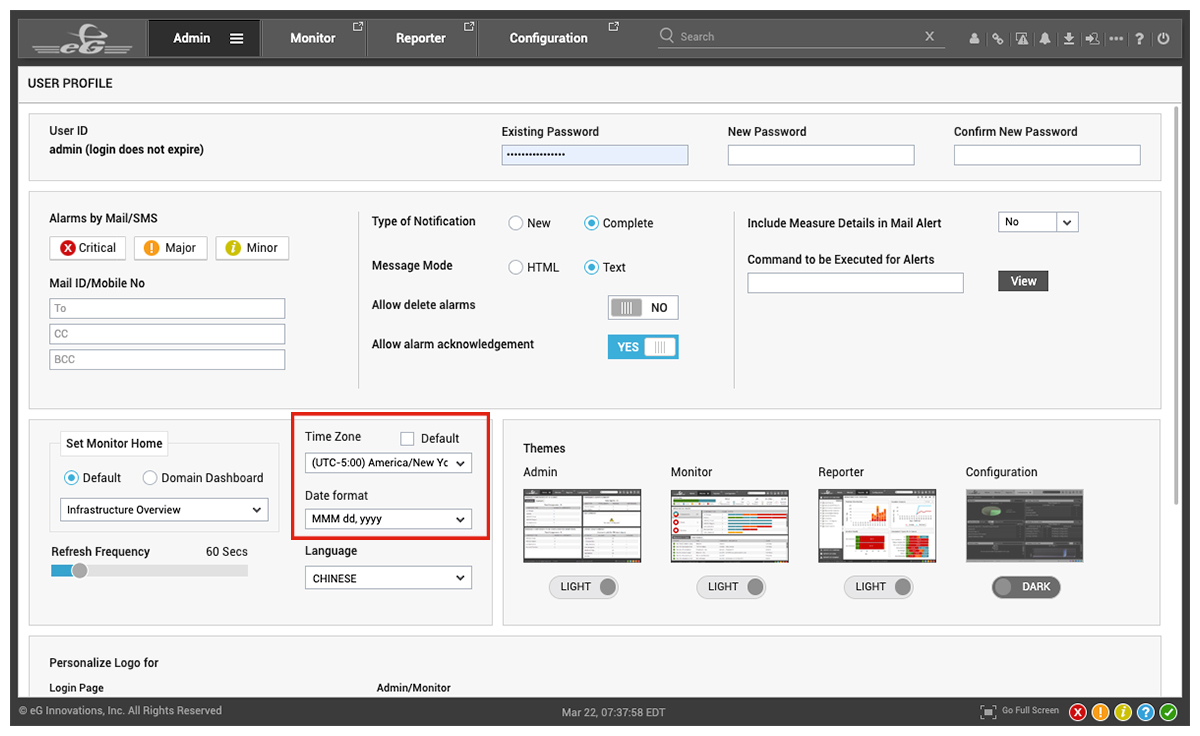This screenshot has height=736, width=1200.
Task: Click the BCC mail ID field
Action: point(167,360)
